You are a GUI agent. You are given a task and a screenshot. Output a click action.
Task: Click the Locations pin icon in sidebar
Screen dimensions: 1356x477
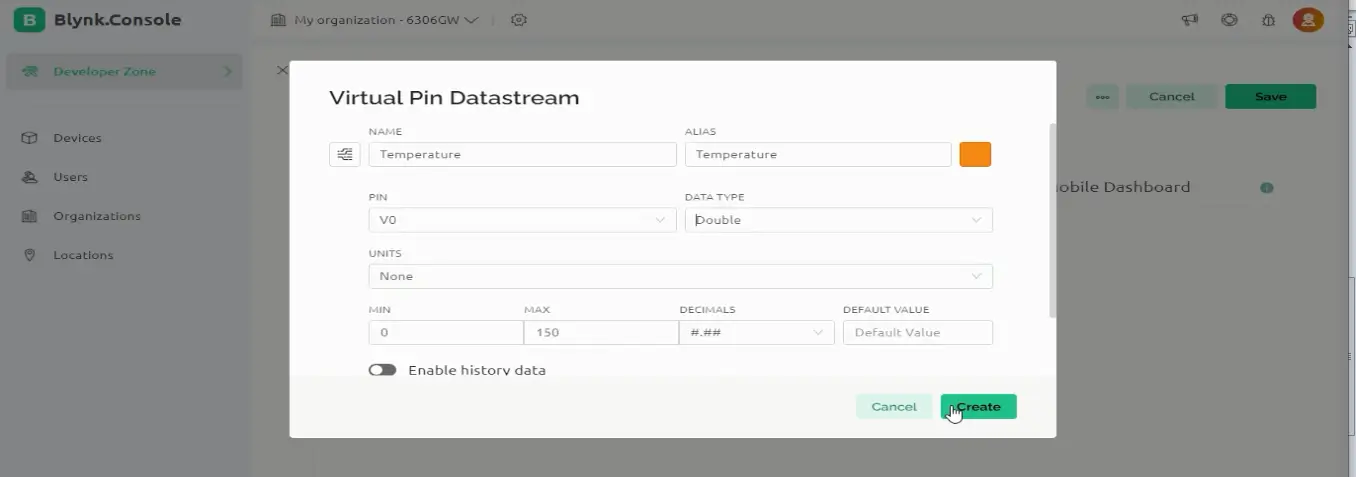pyautogui.click(x=30, y=255)
